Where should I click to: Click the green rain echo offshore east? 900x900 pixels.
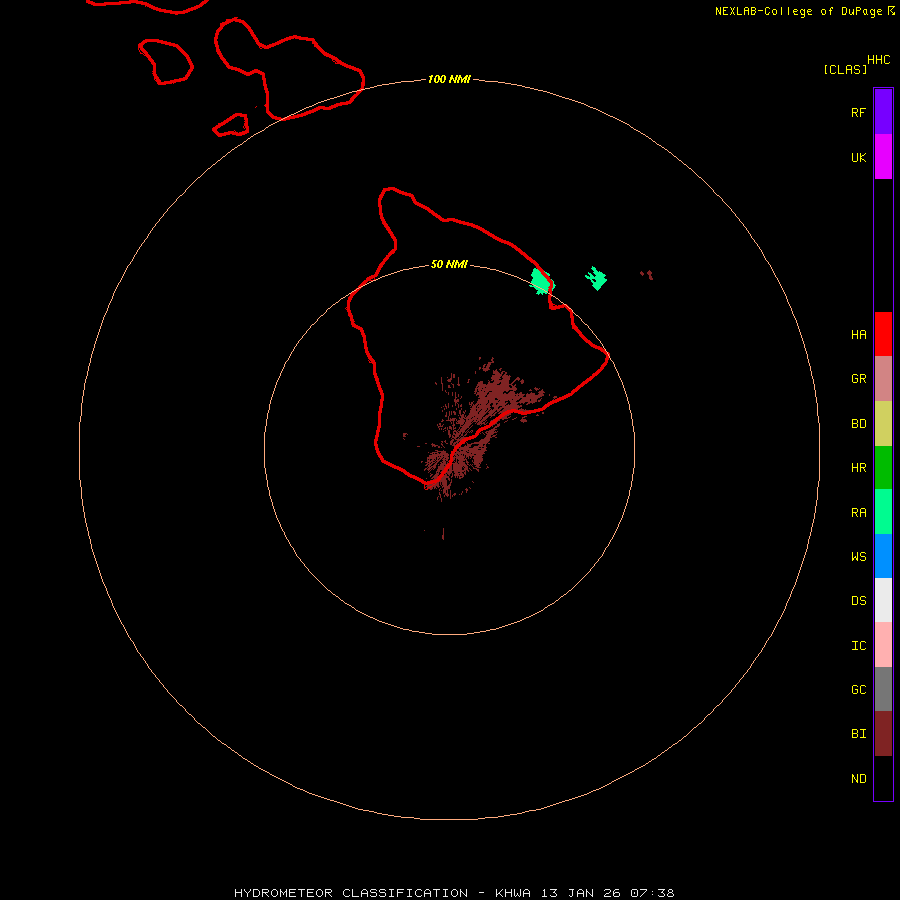click(x=596, y=278)
